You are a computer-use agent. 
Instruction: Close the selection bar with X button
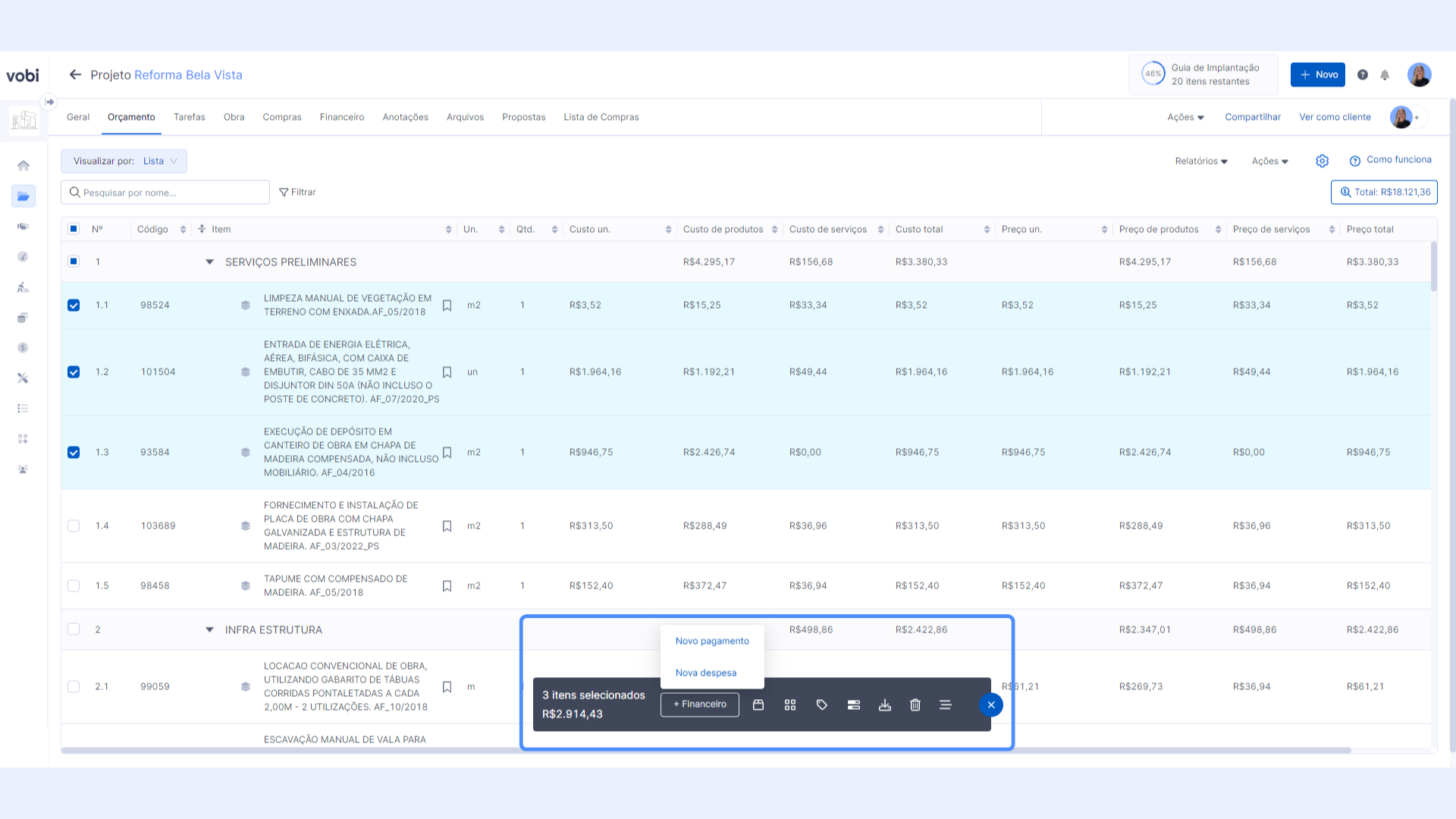990,705
